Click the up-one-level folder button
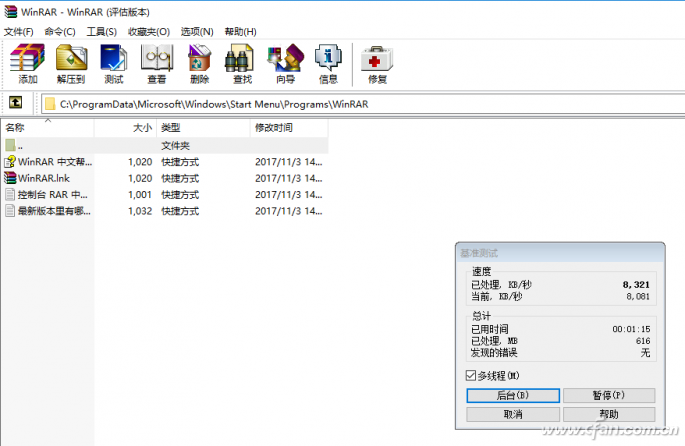The height and width of the screenshot is (446, 685). click(x=16, y=103)
